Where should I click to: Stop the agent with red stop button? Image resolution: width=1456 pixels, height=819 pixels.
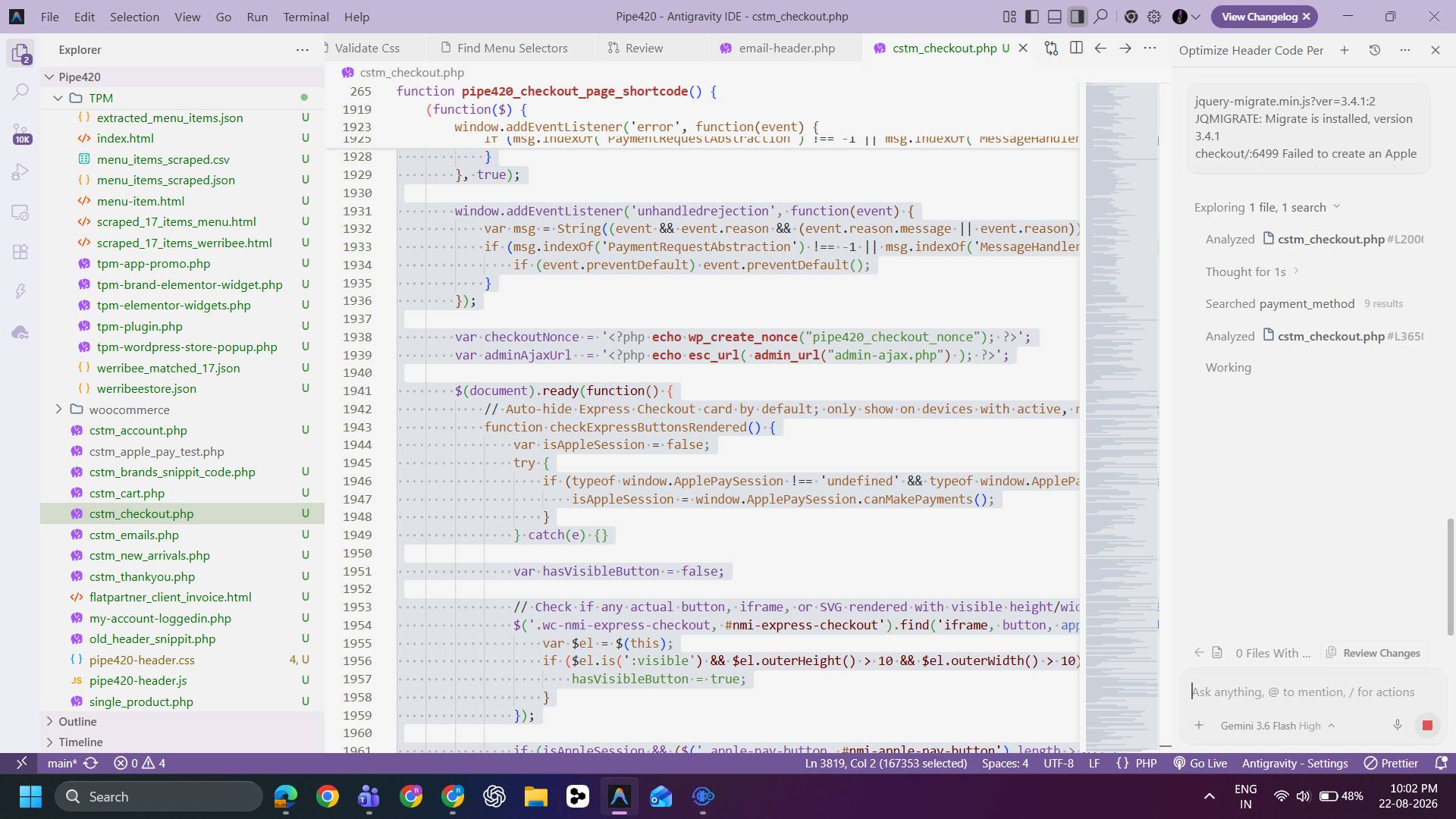click(1427, 726)
